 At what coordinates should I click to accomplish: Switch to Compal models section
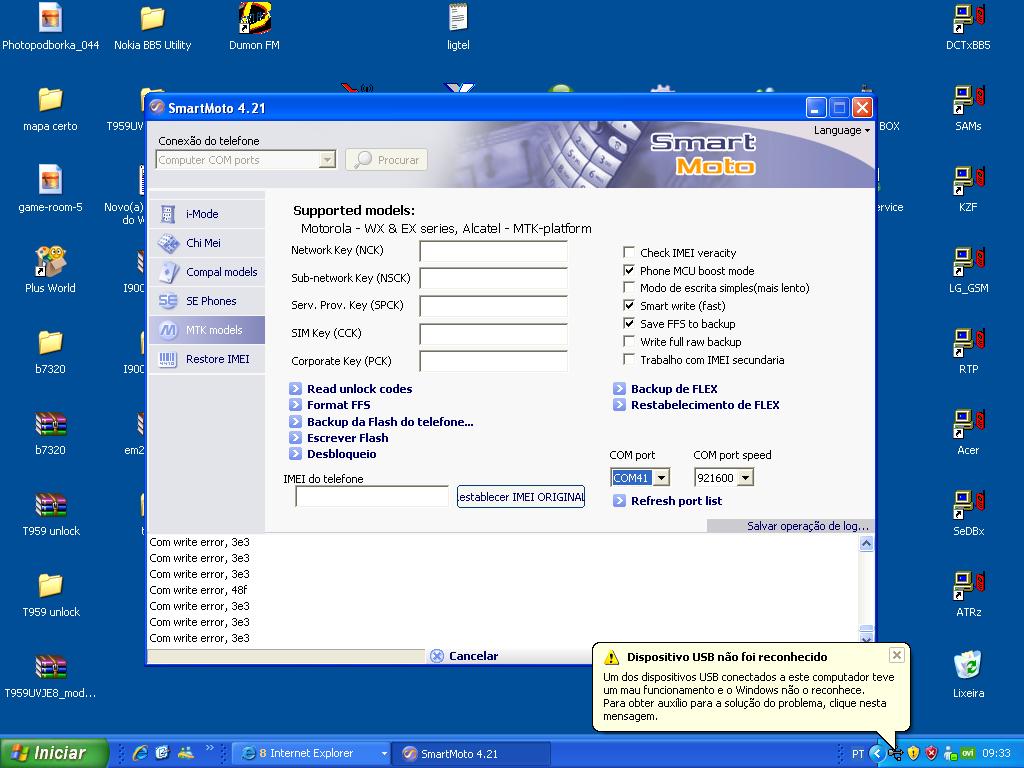206,272
